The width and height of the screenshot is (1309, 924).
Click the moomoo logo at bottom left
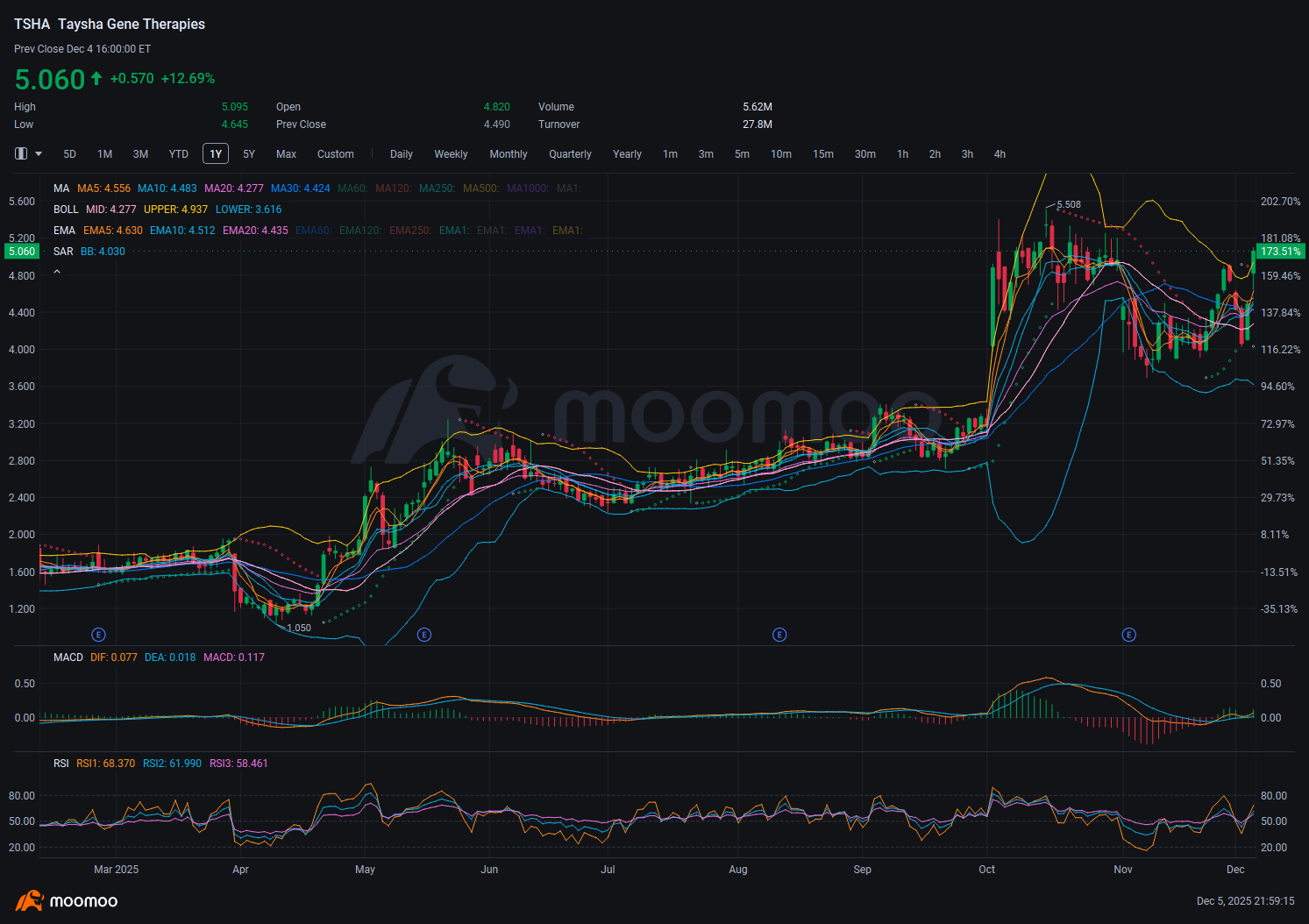pos(67,901)
